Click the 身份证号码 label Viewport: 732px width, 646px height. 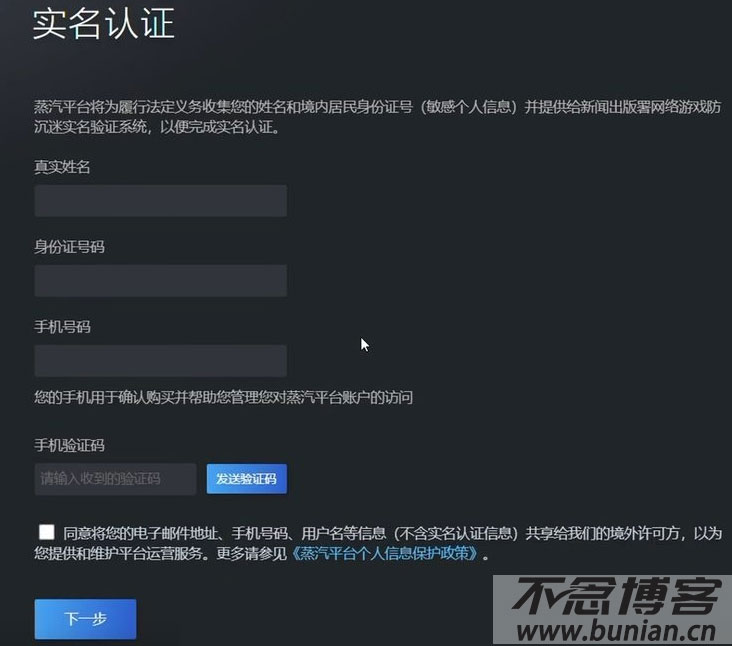pyautogui.click(x=69, y=246)
